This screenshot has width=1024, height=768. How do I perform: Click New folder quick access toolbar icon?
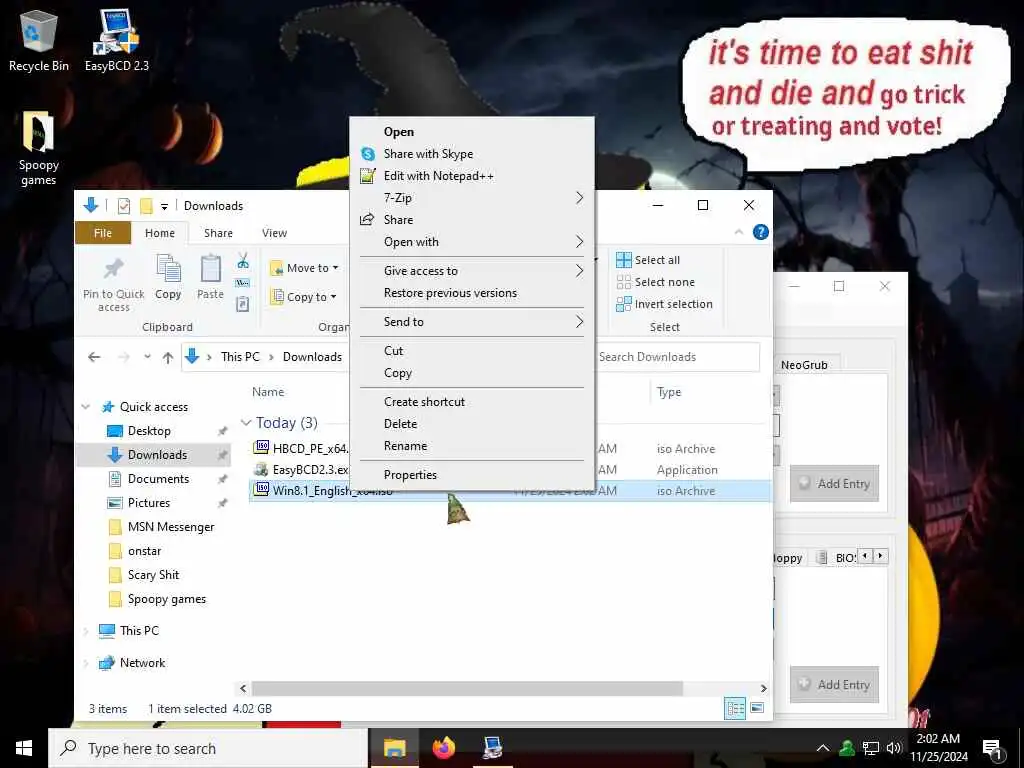pyautogui.click(x=146, y=206)
